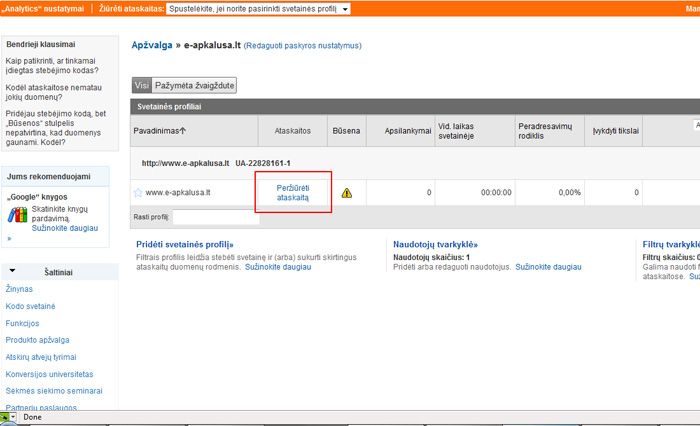Click the Google knygos books icon
Screen dimensions: 700x426
[x=17, y=215]
